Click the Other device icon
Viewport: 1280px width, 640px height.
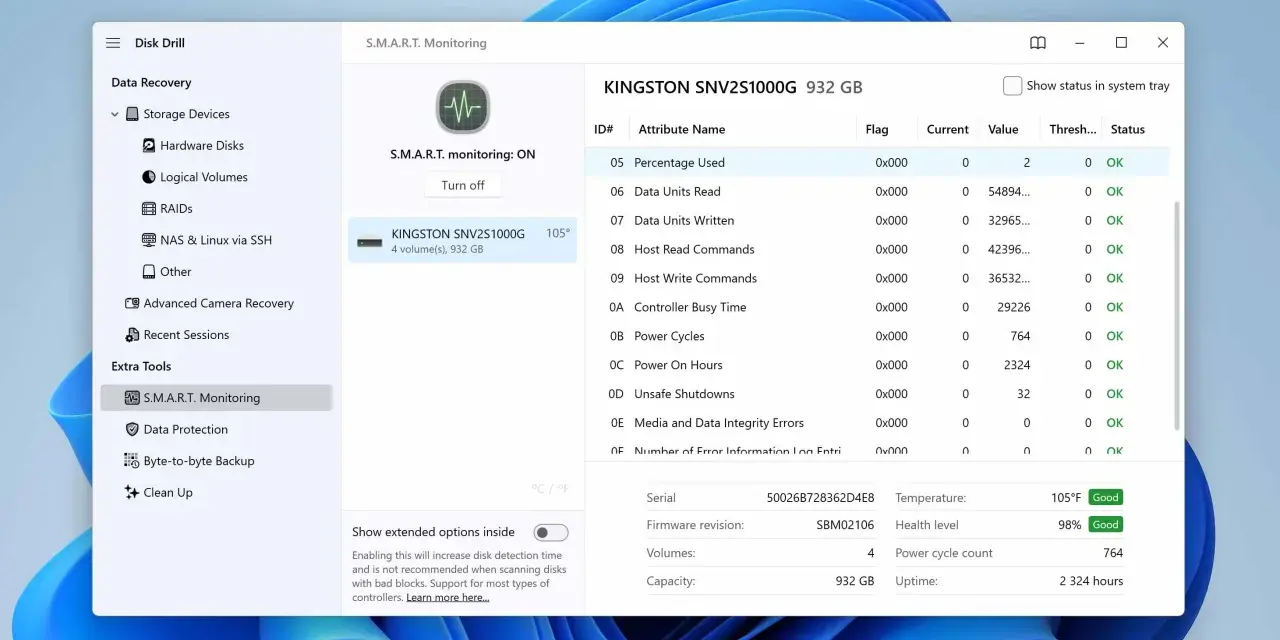pyautogui.click(x=149, y=271)
